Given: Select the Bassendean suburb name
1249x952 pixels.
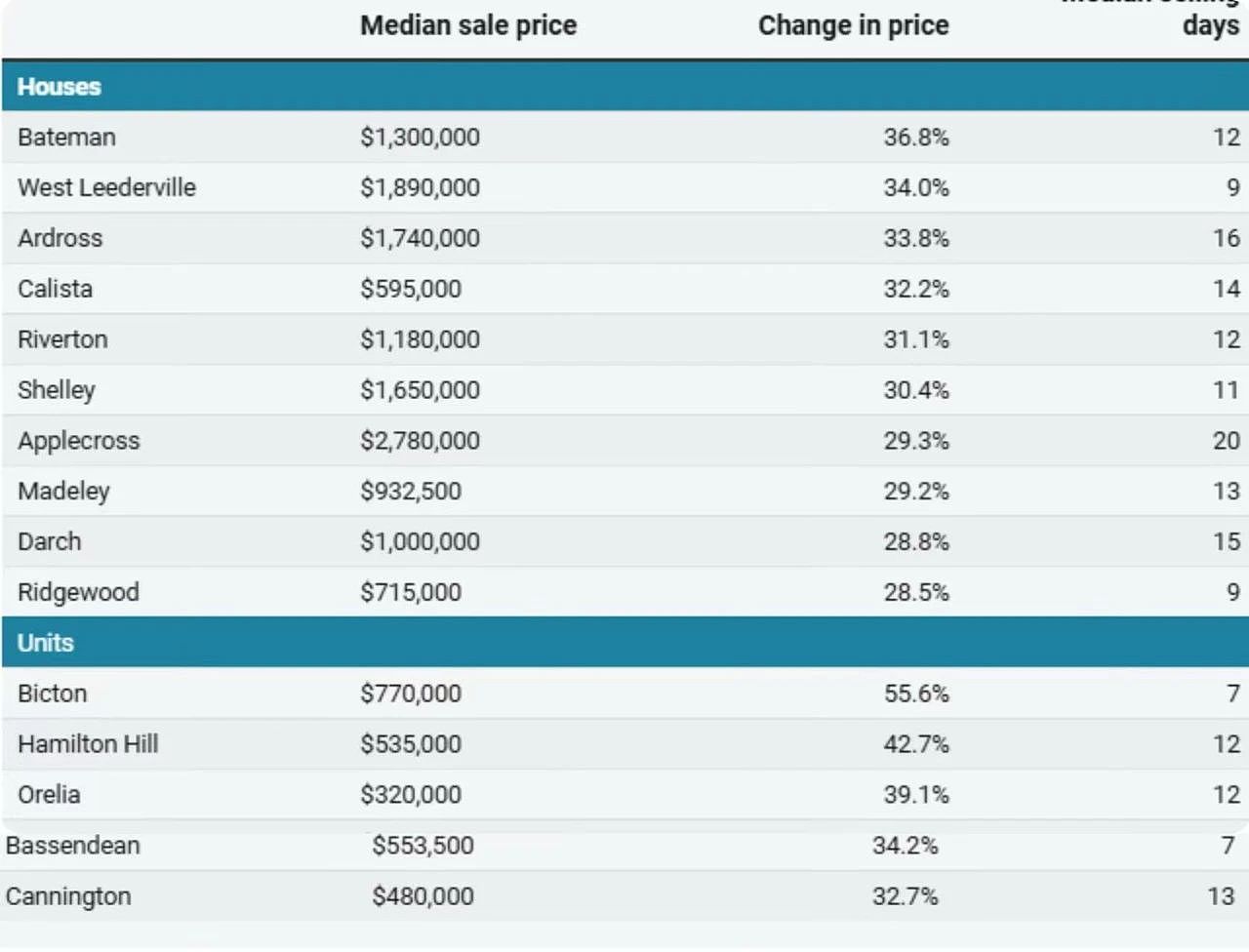Looking at the screenshot, I should pyautogui.click(x=73, y=846).
